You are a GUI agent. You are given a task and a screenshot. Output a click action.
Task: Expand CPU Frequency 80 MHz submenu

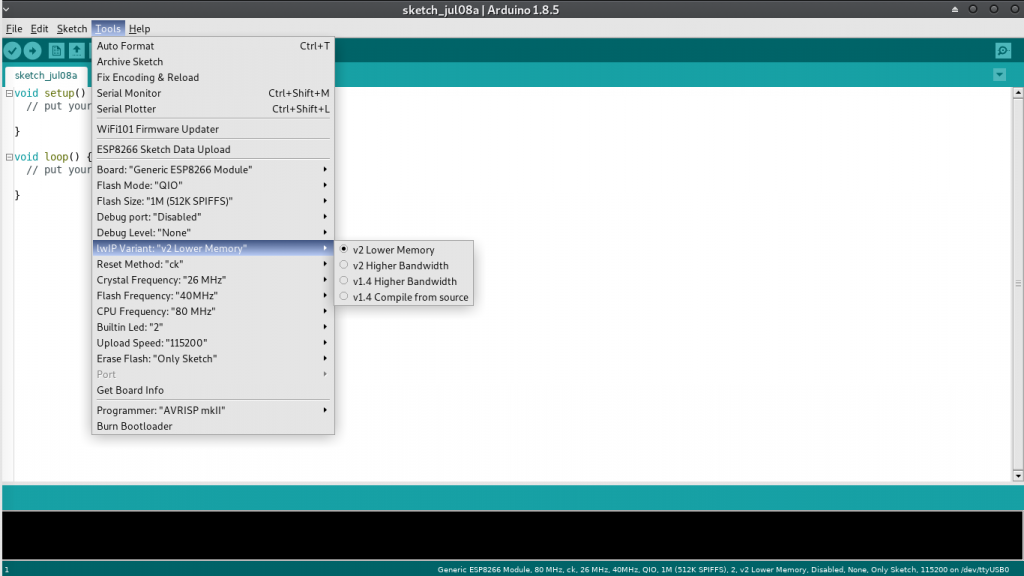(213, 311)
